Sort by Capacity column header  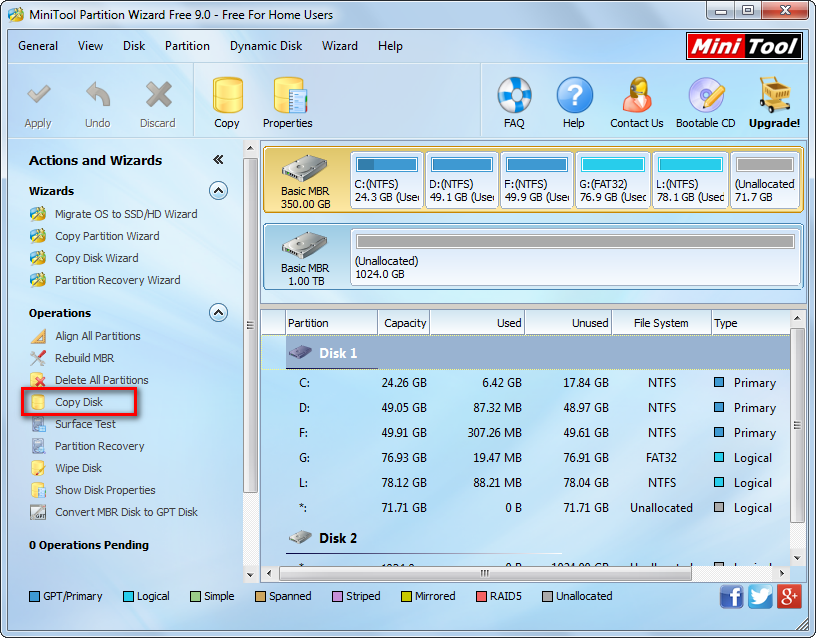tap(404, 323)
